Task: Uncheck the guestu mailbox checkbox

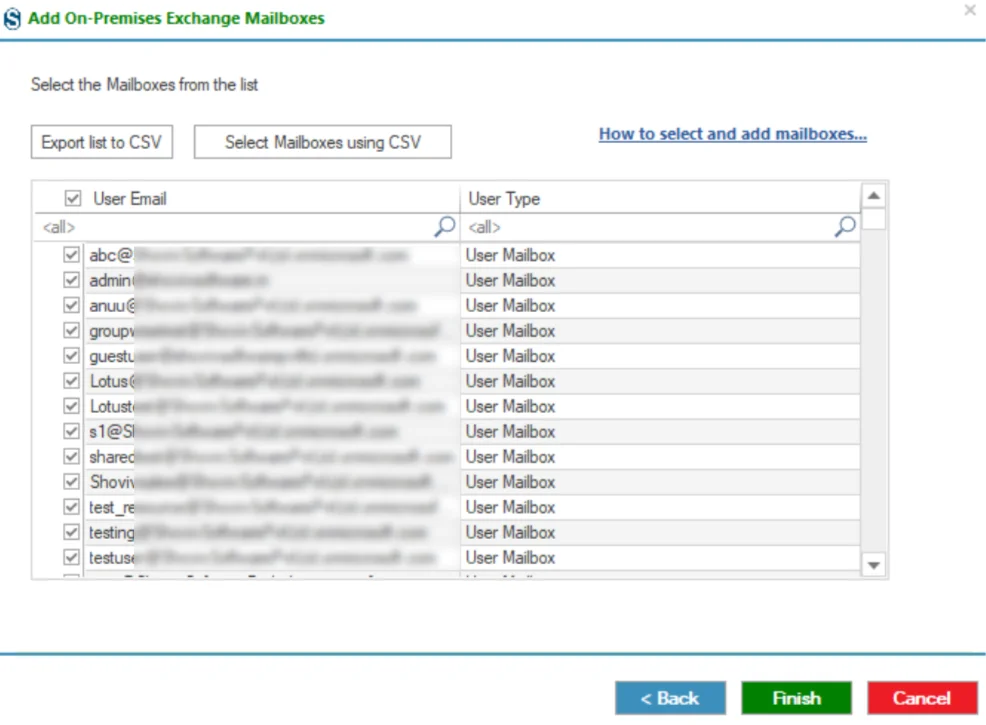Action: [x=72, y=355]
